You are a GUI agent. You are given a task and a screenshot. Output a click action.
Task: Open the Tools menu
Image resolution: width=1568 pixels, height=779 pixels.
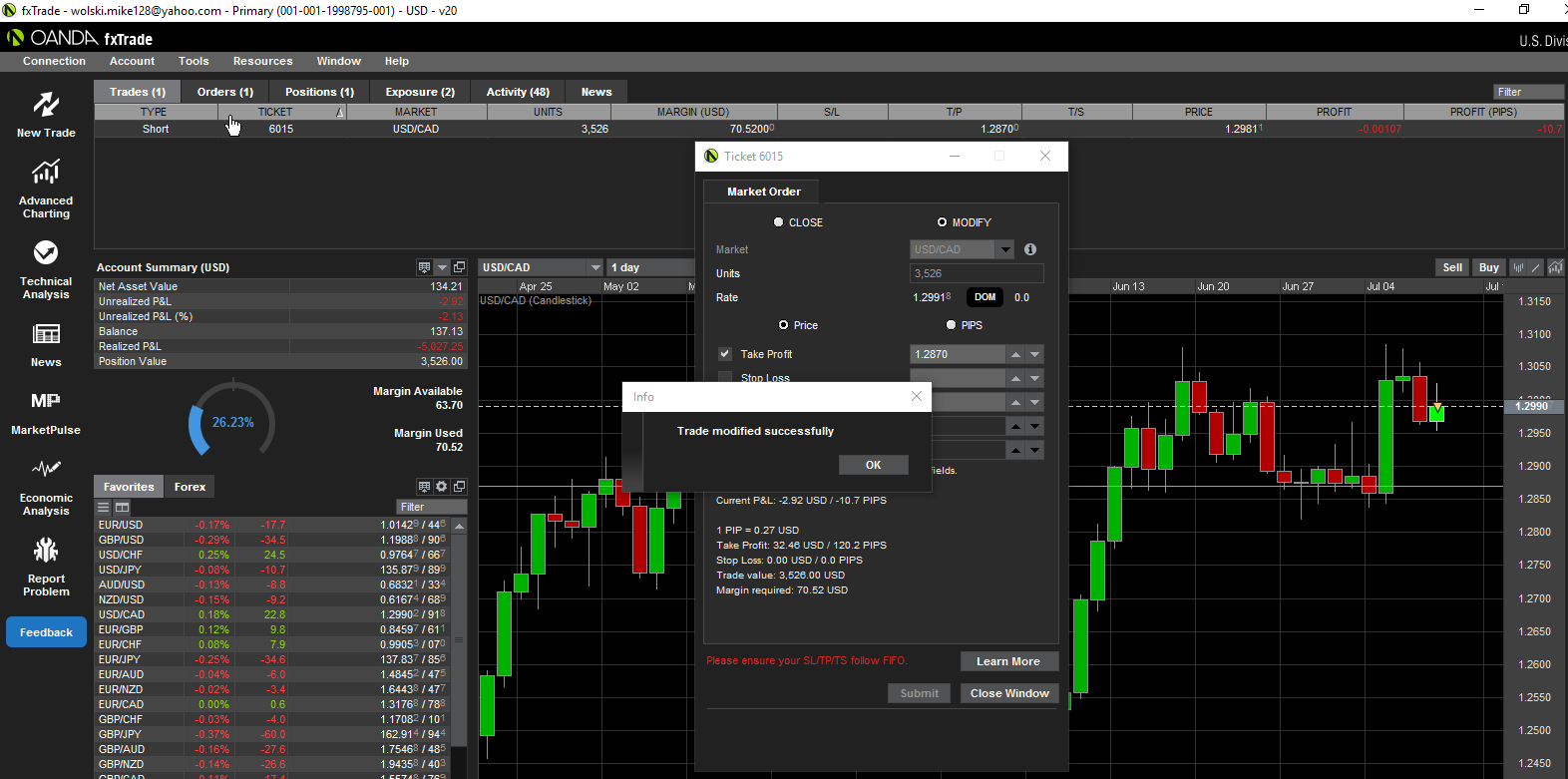(x=194, y=61)
